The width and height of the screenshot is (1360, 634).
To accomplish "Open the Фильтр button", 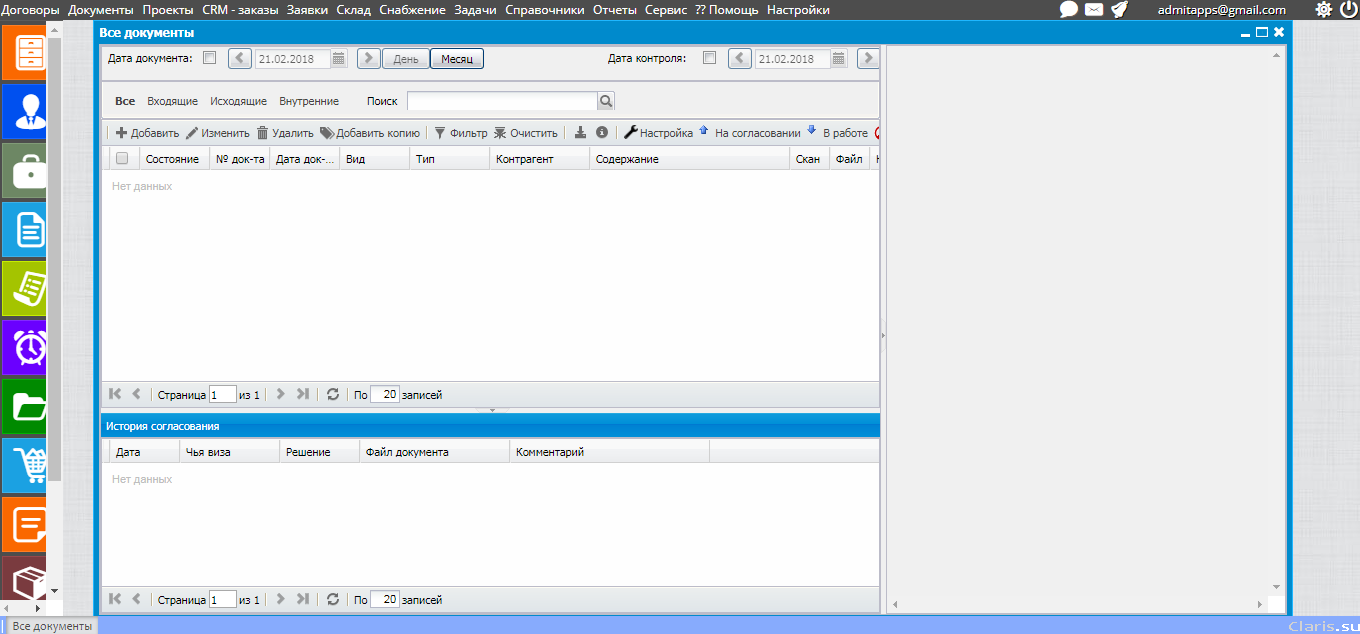I will tap(460, 132).
